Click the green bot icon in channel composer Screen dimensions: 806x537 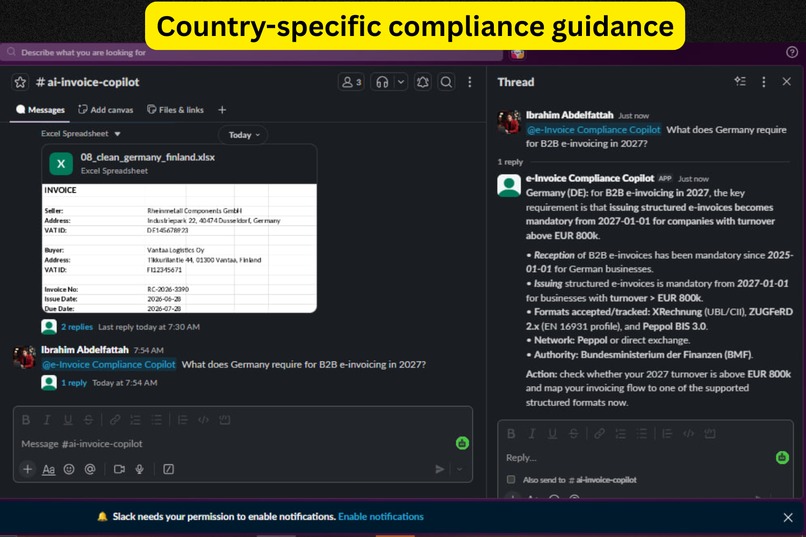click(462, 443)
